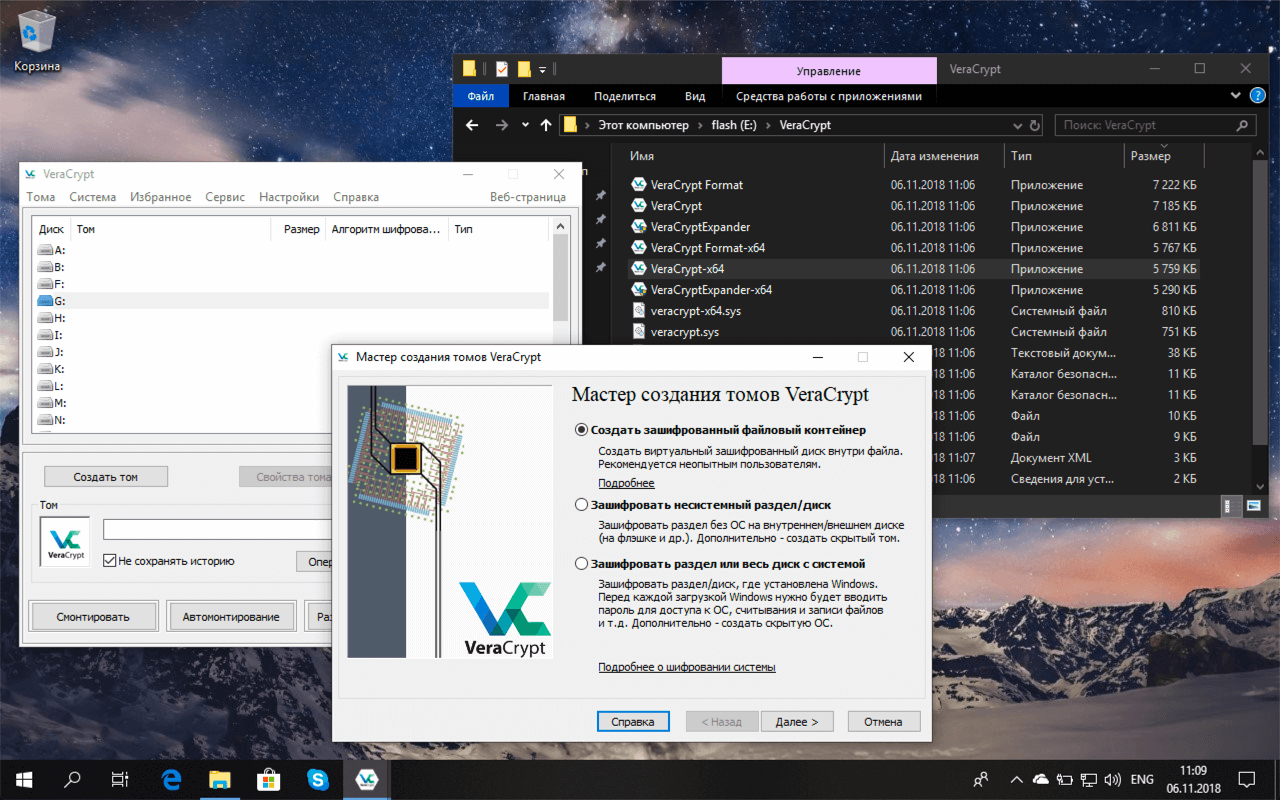Open Explorer help question mark icon

coord(1257,96)
